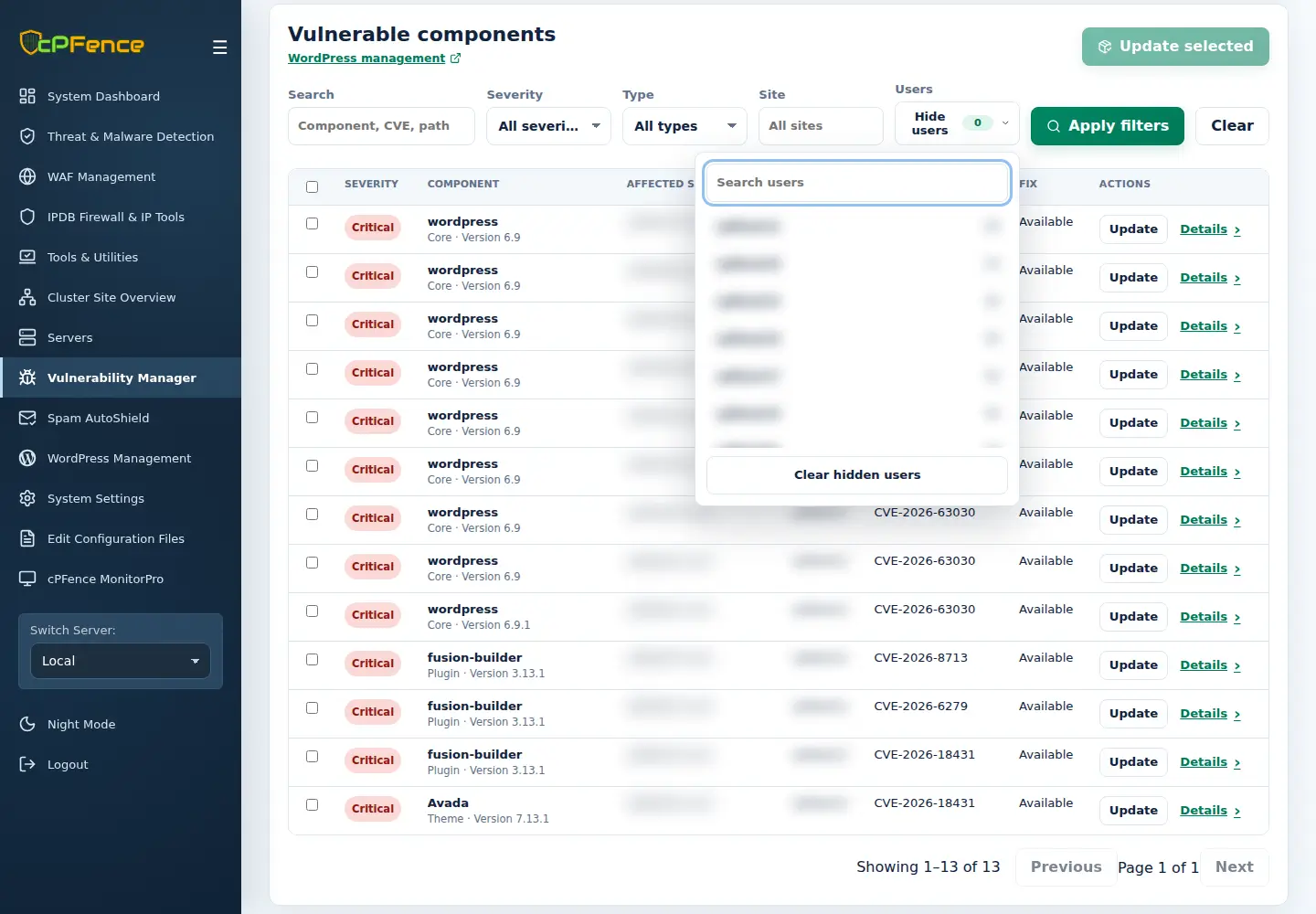
Task: Open Spam AutoShield page
Action: [x=121, y=418]
